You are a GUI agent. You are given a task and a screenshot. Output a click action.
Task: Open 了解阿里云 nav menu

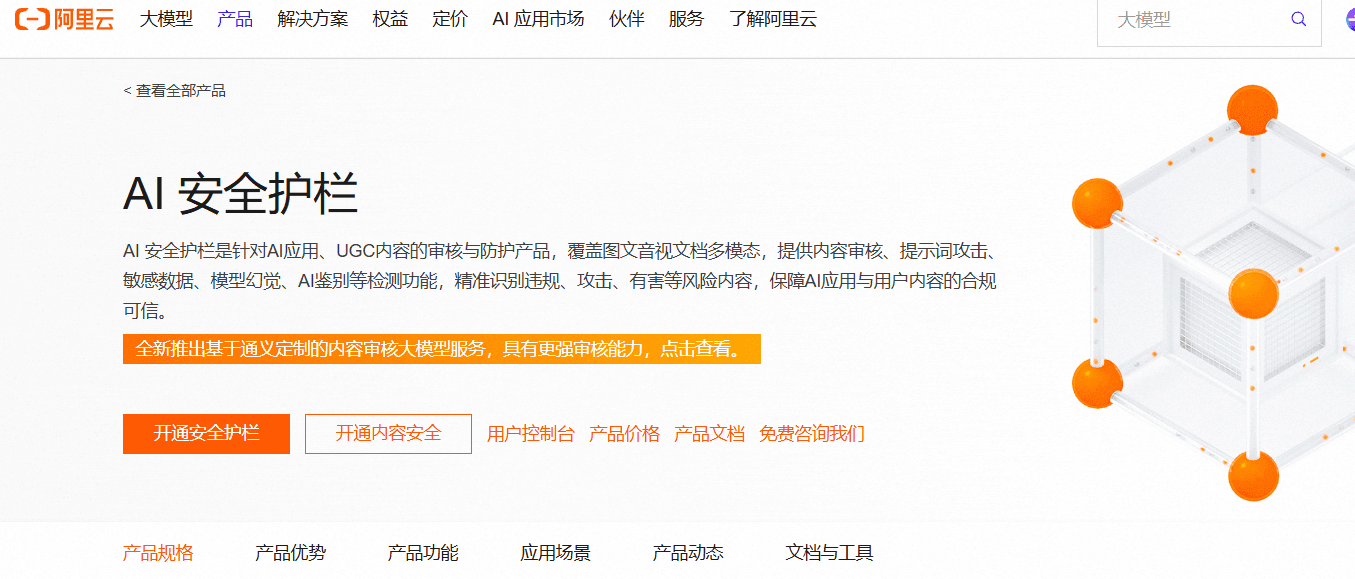pyautogui.click(x=773, y=19)
